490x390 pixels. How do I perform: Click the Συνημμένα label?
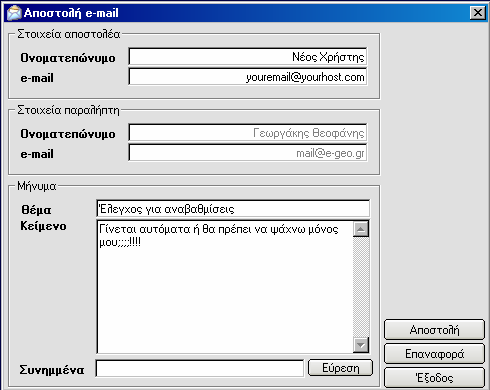pyautogui.click(x=52, y=370)
